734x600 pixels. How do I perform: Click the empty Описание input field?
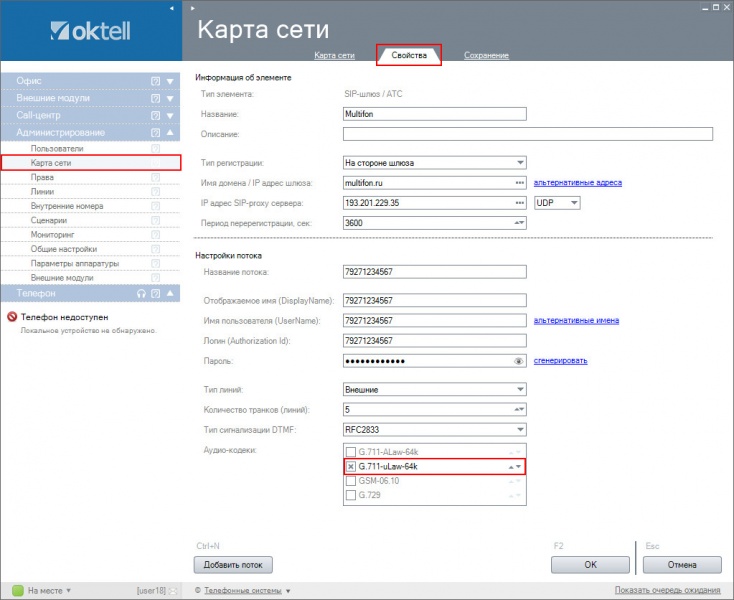click(x=528, y=134)
